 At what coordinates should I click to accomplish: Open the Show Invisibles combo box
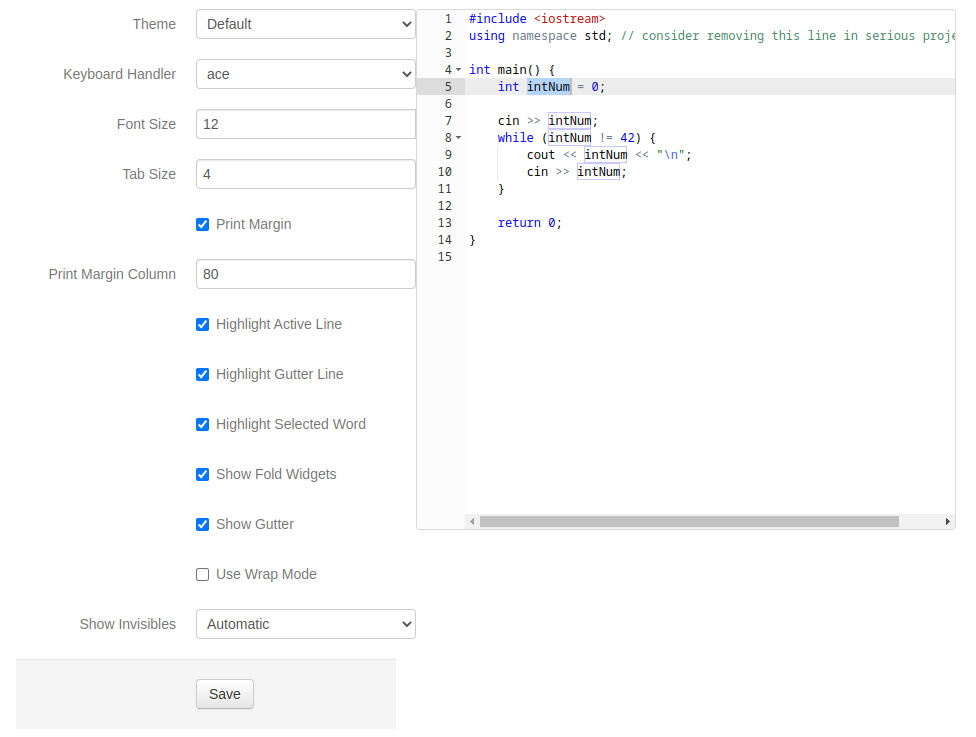[x=305, y=623]
